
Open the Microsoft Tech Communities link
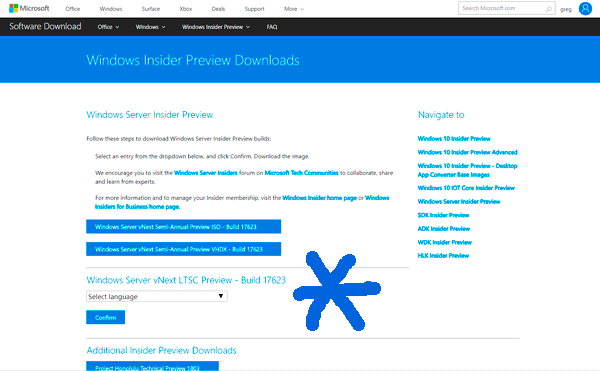(302, 173)
